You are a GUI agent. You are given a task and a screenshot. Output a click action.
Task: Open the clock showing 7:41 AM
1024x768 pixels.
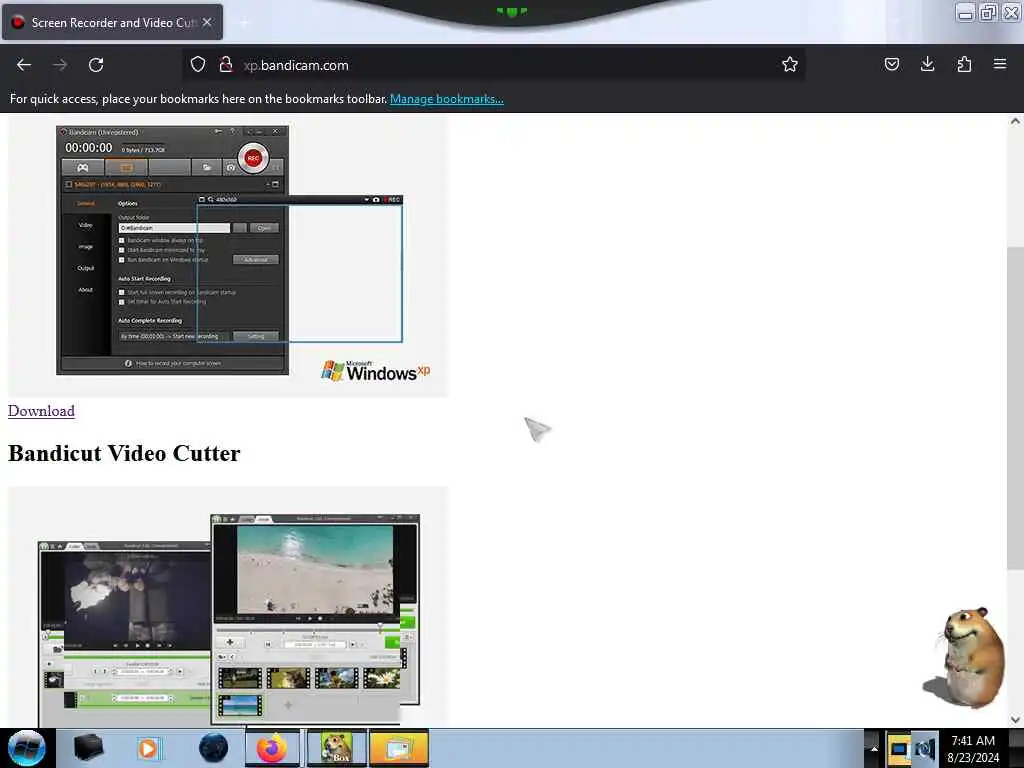point(973,748)
